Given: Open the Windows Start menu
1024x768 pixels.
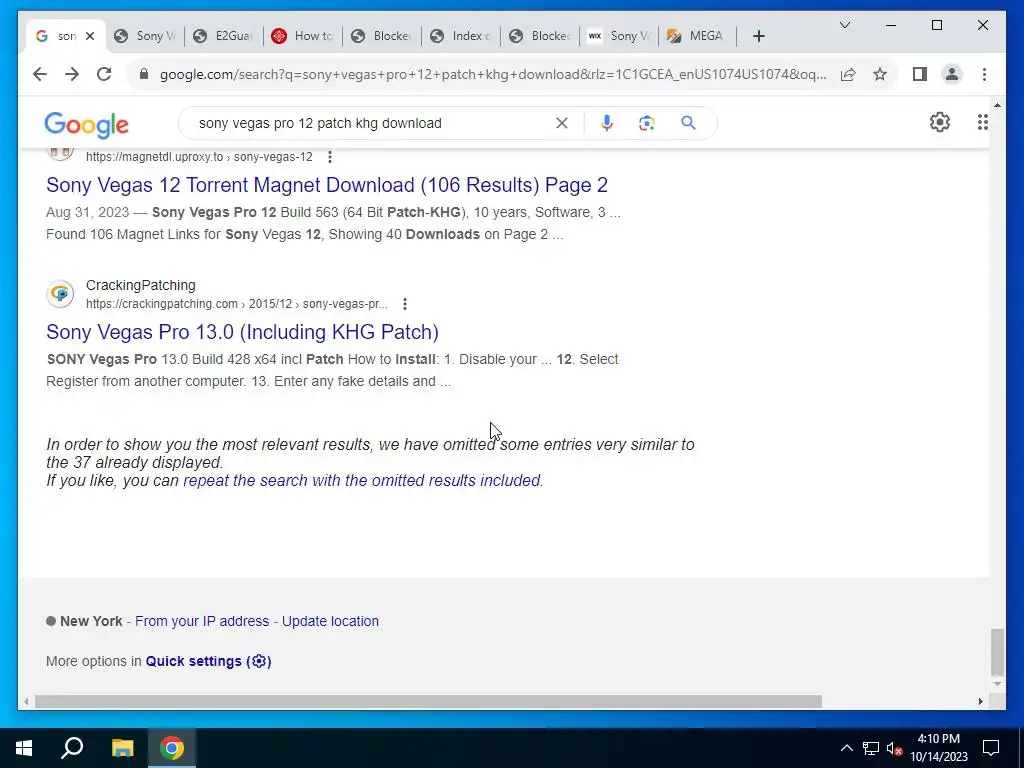Looking at the screenshot, I should pyautogui.click(x=24, y=748).
